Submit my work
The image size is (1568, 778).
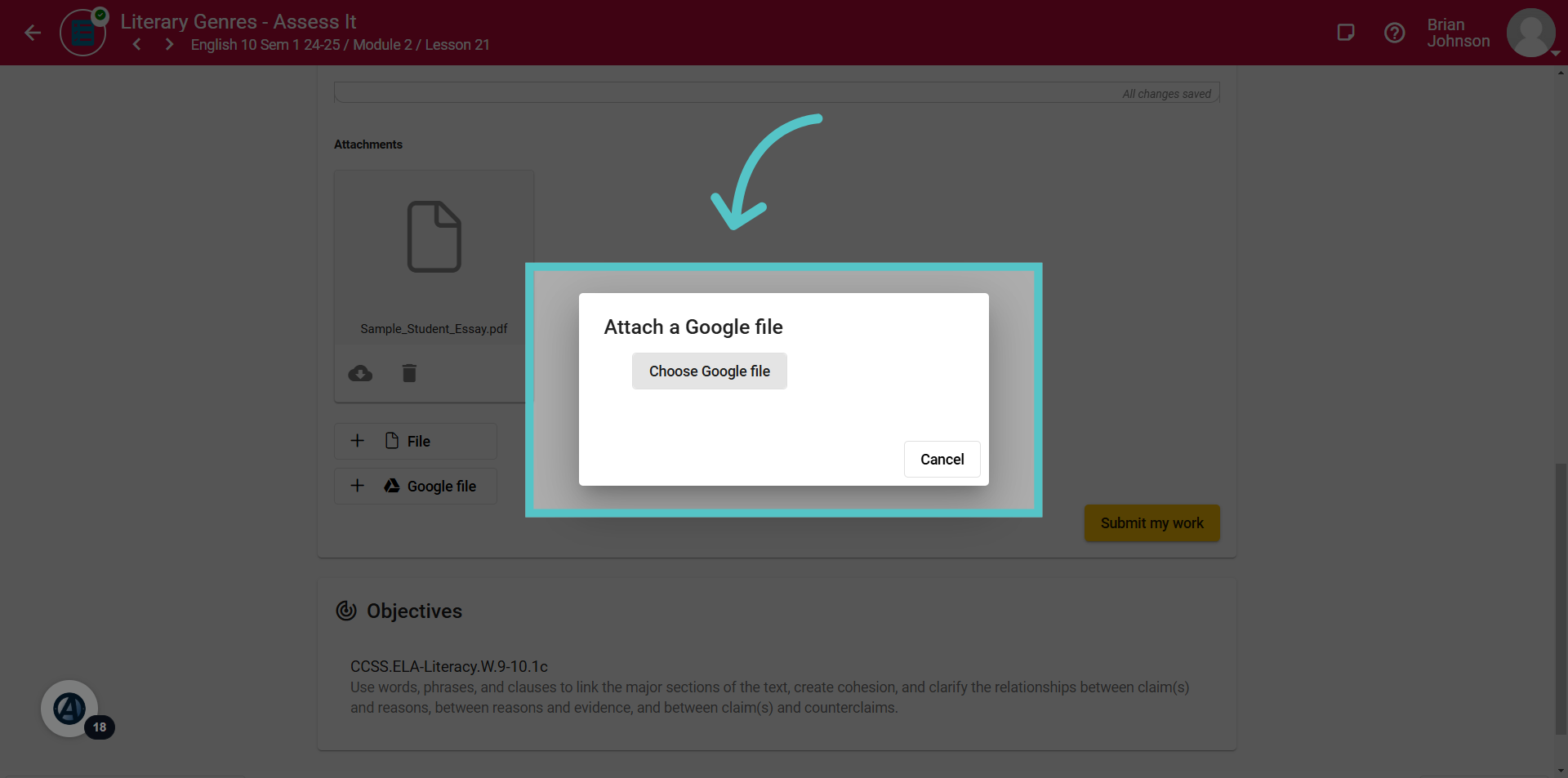tap(1152, 523)
